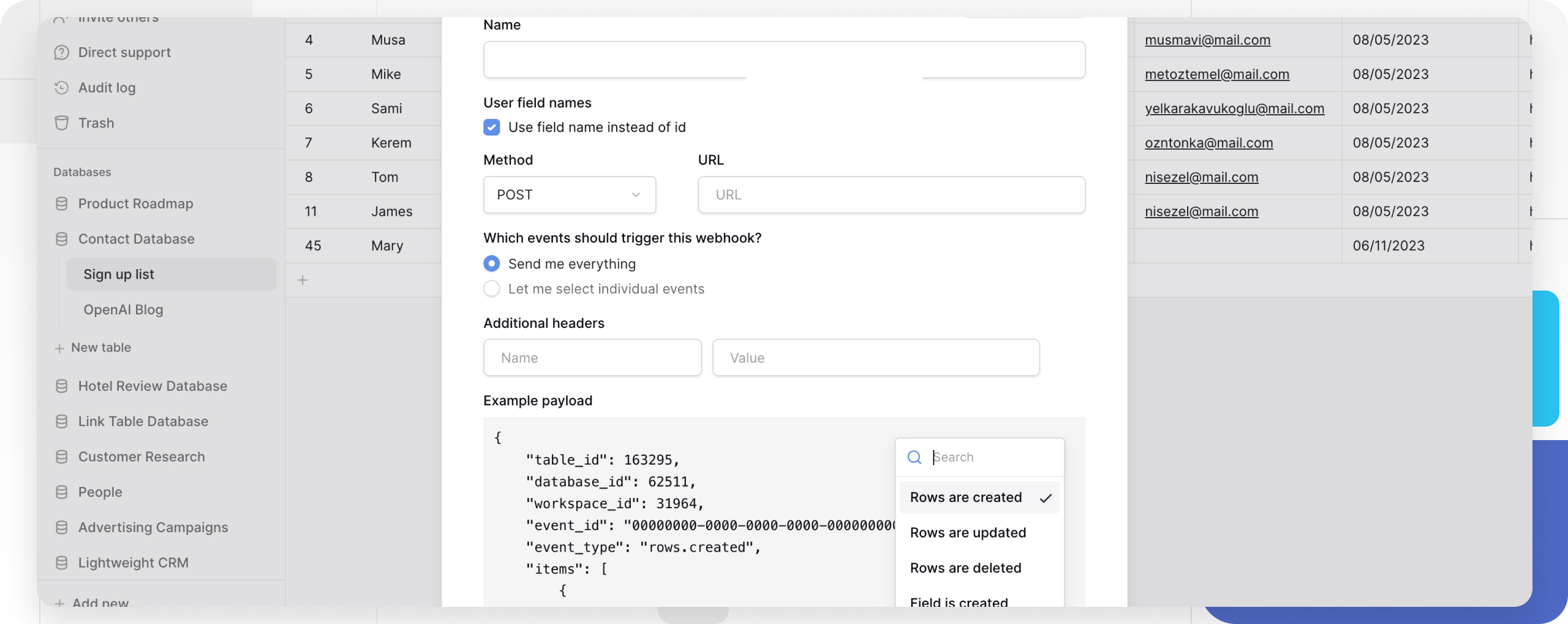This screenshot has width=1568, height=624.
Task: Uncheck Use field name instead of id
Action: coord(491,127)
